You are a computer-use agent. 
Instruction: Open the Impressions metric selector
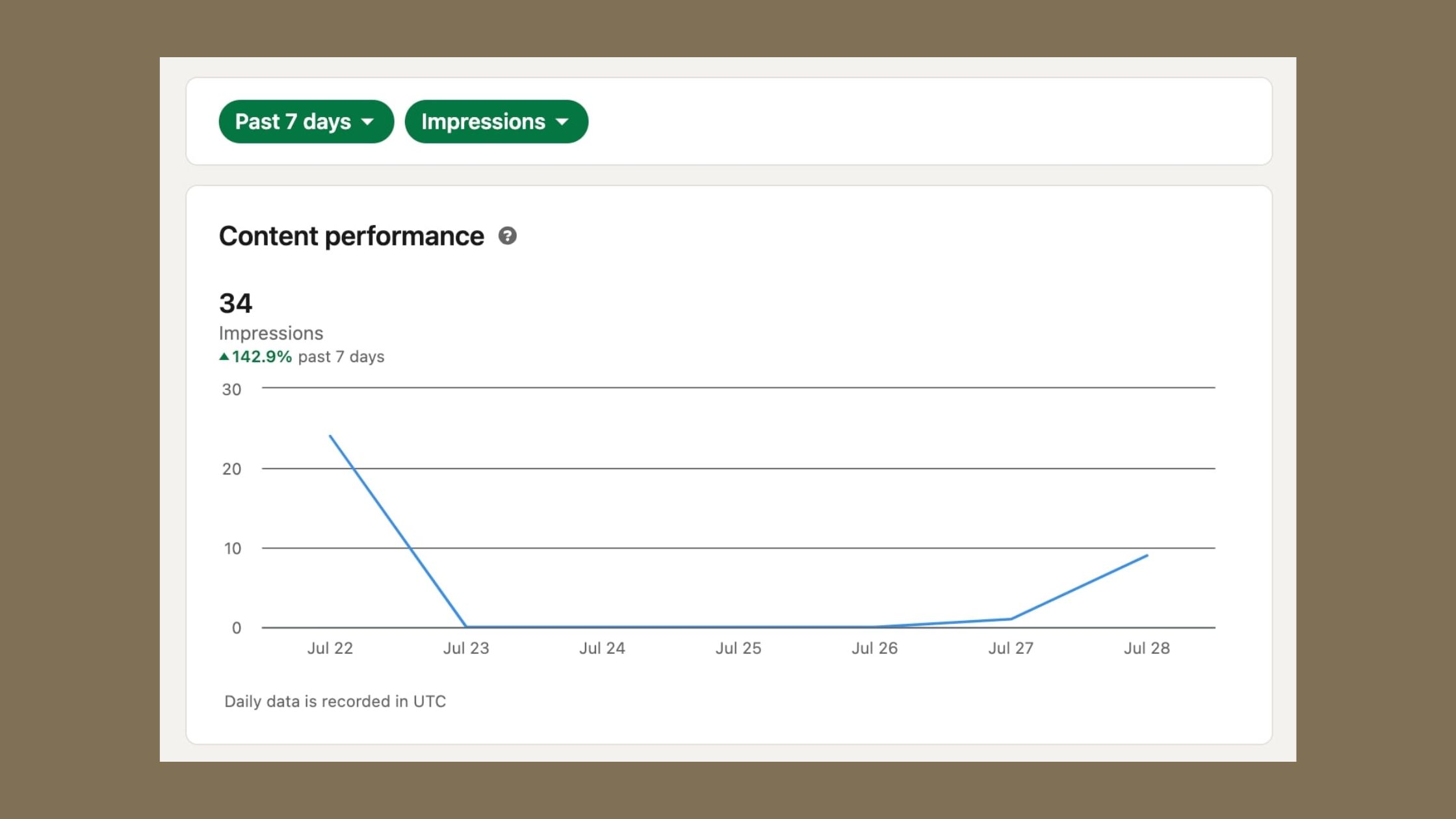[x=496, y=122]
